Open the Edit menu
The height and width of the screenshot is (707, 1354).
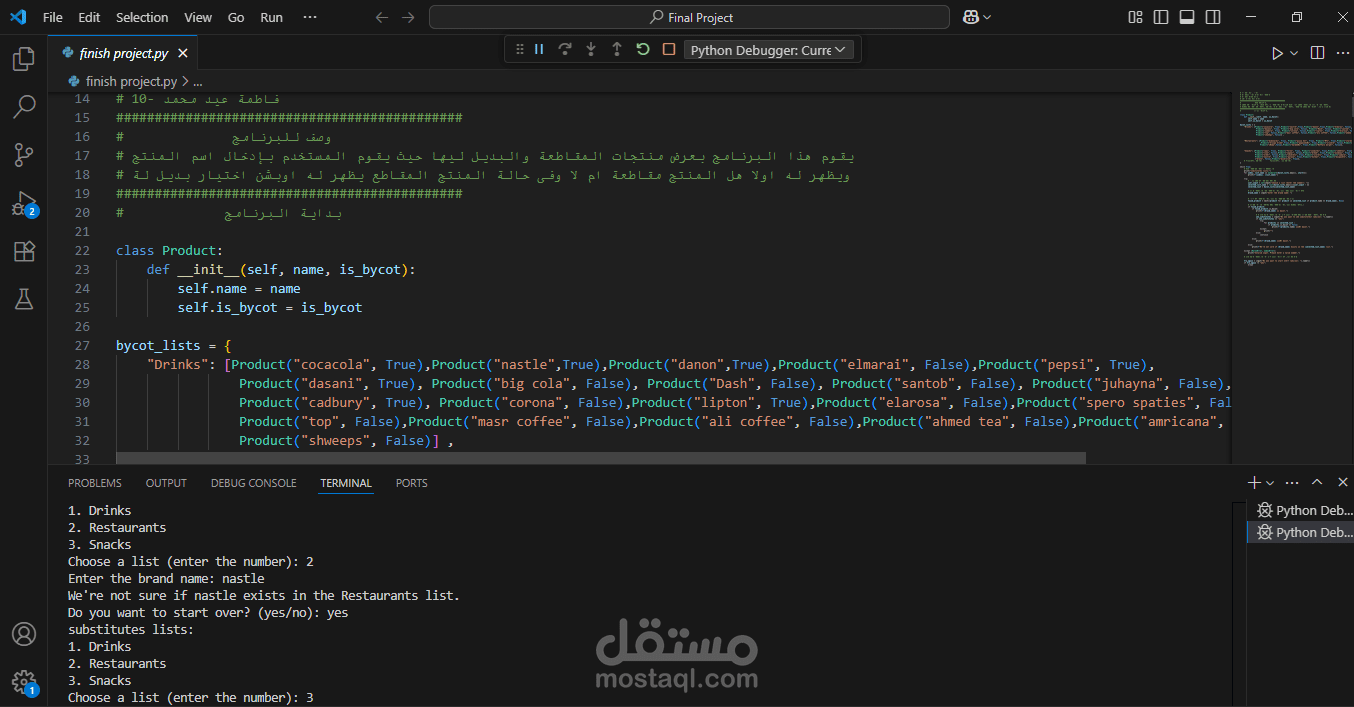(x=89, y=17)
